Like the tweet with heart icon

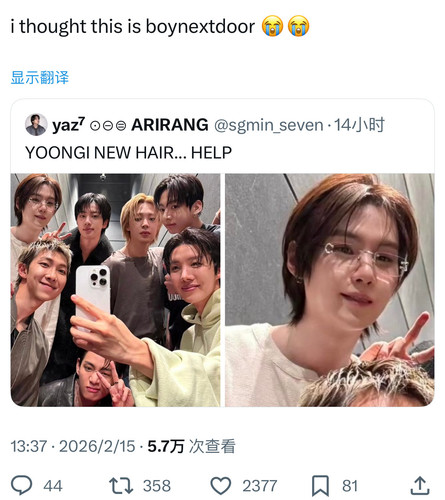[221, 485]
